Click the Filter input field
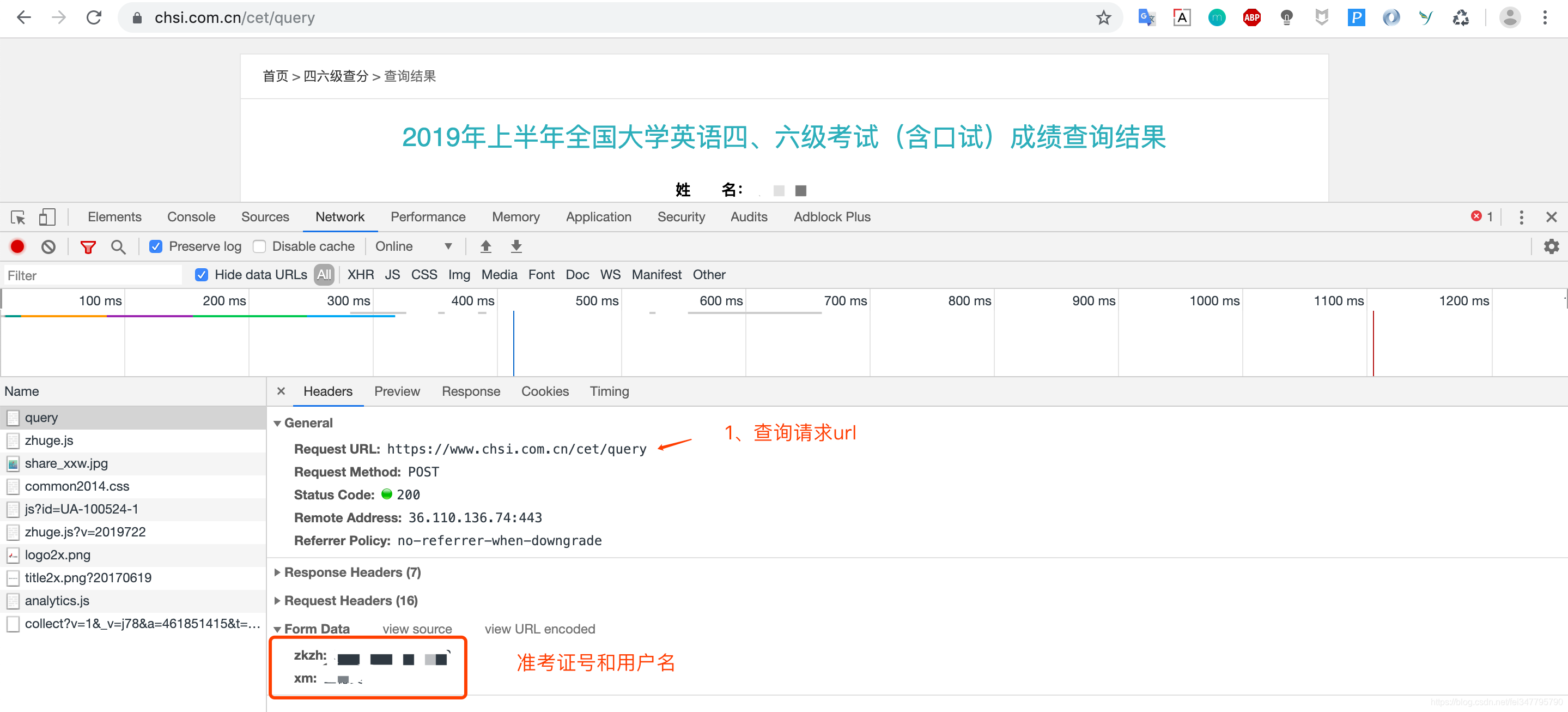Image resolution: width=1568 pixels, height=712 pixels. [x=92, y=275]
